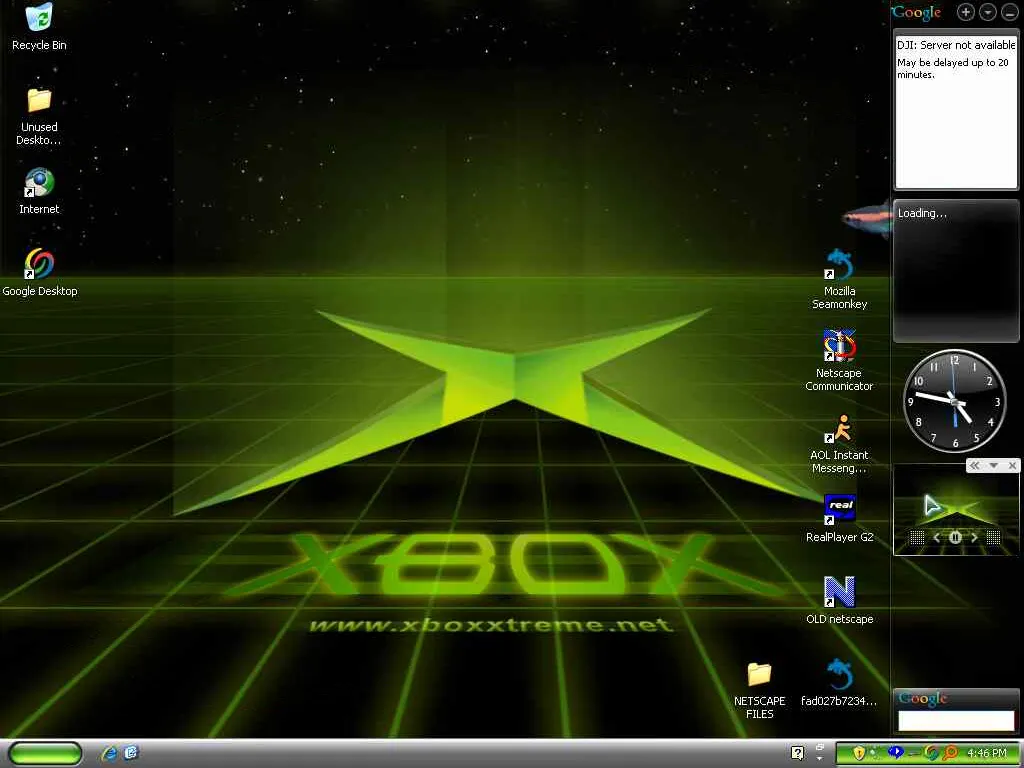Click the Google search box in sidebar
The height and width of the screenshot is (768, 1024).
[x=956, y=721]
